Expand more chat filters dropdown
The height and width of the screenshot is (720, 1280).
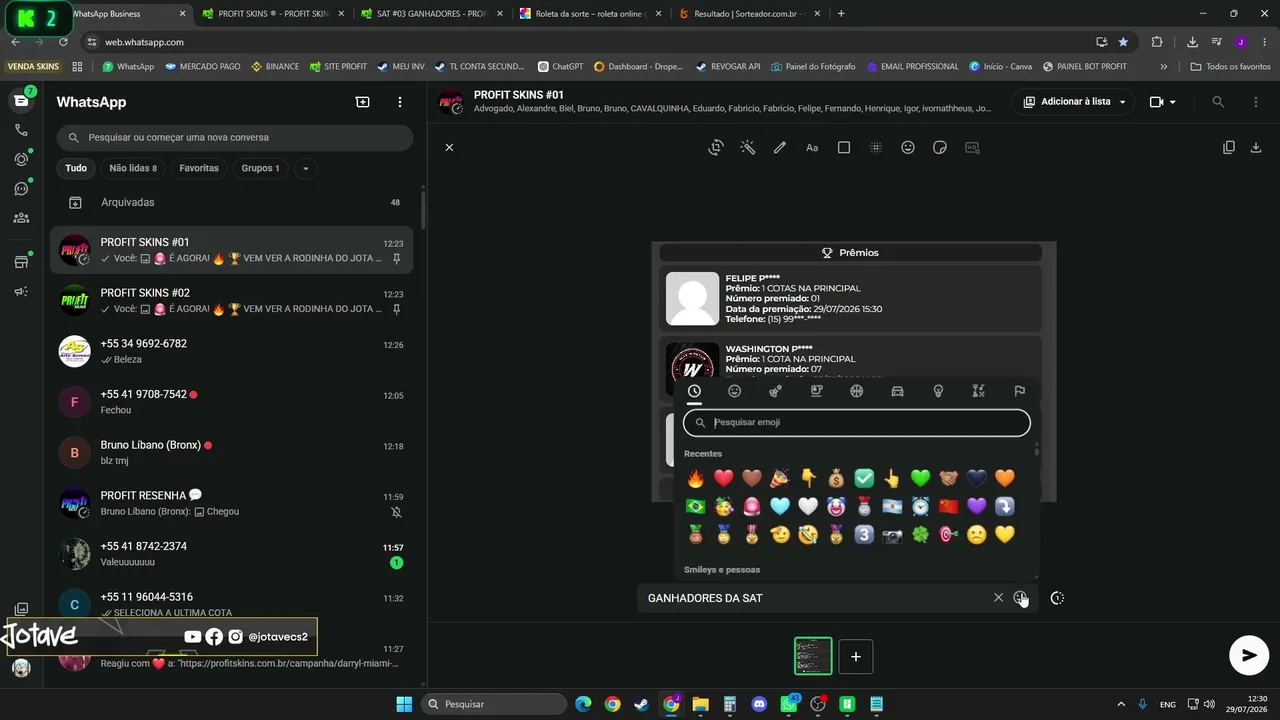[306, 168]
